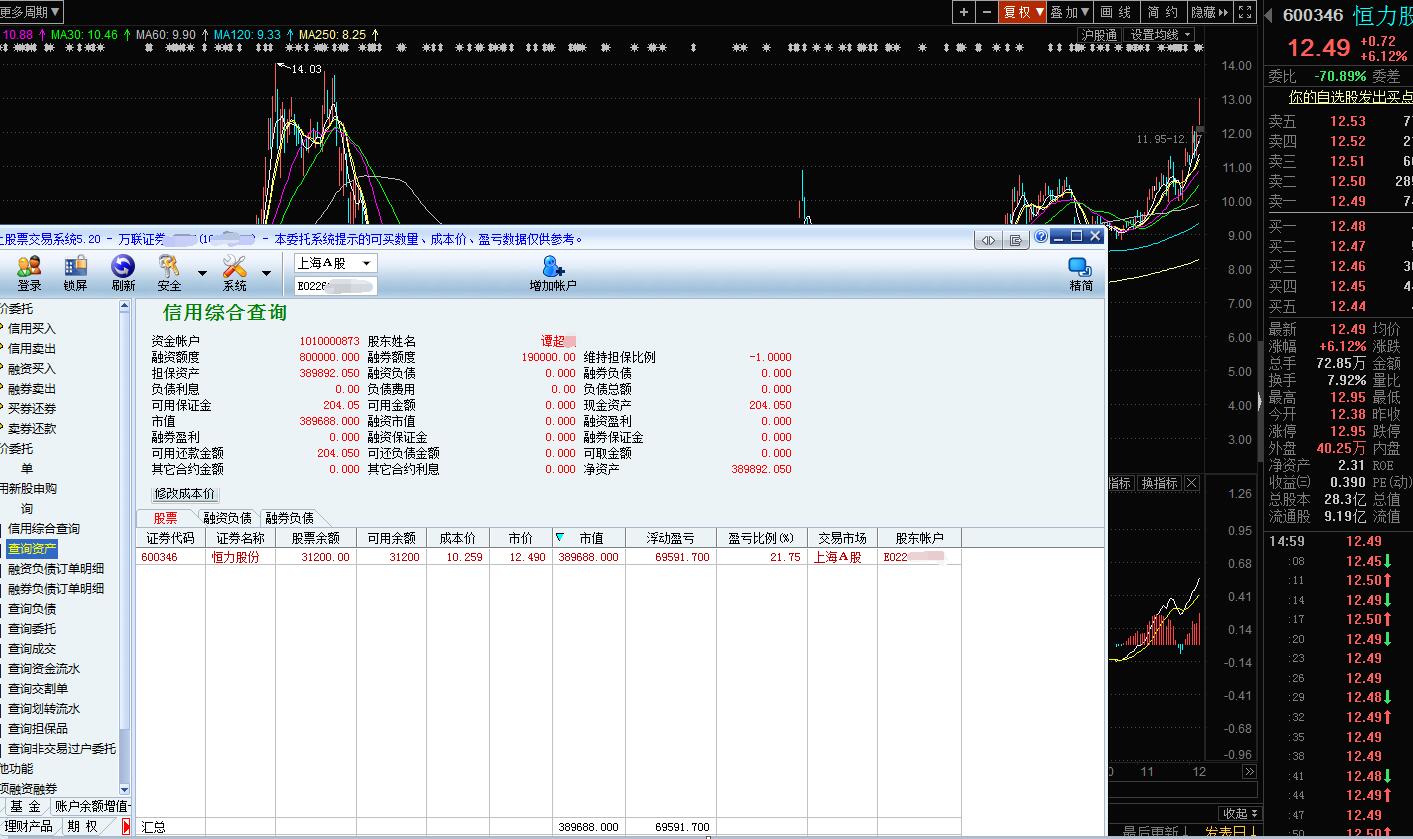Refresh data with the 刷新 icon
Viewport: 1413px width, 839px height.
[x=123, y=272]
